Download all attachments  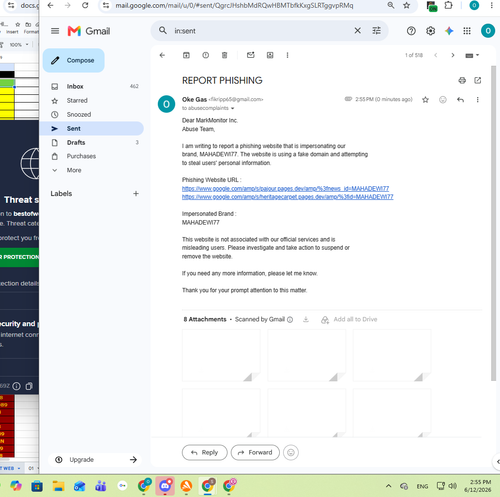(x=306, y=320)
